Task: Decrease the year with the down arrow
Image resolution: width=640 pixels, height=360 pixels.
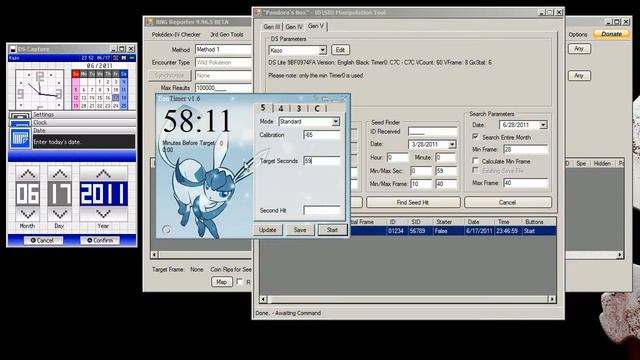Action: (x=103, y=214)
